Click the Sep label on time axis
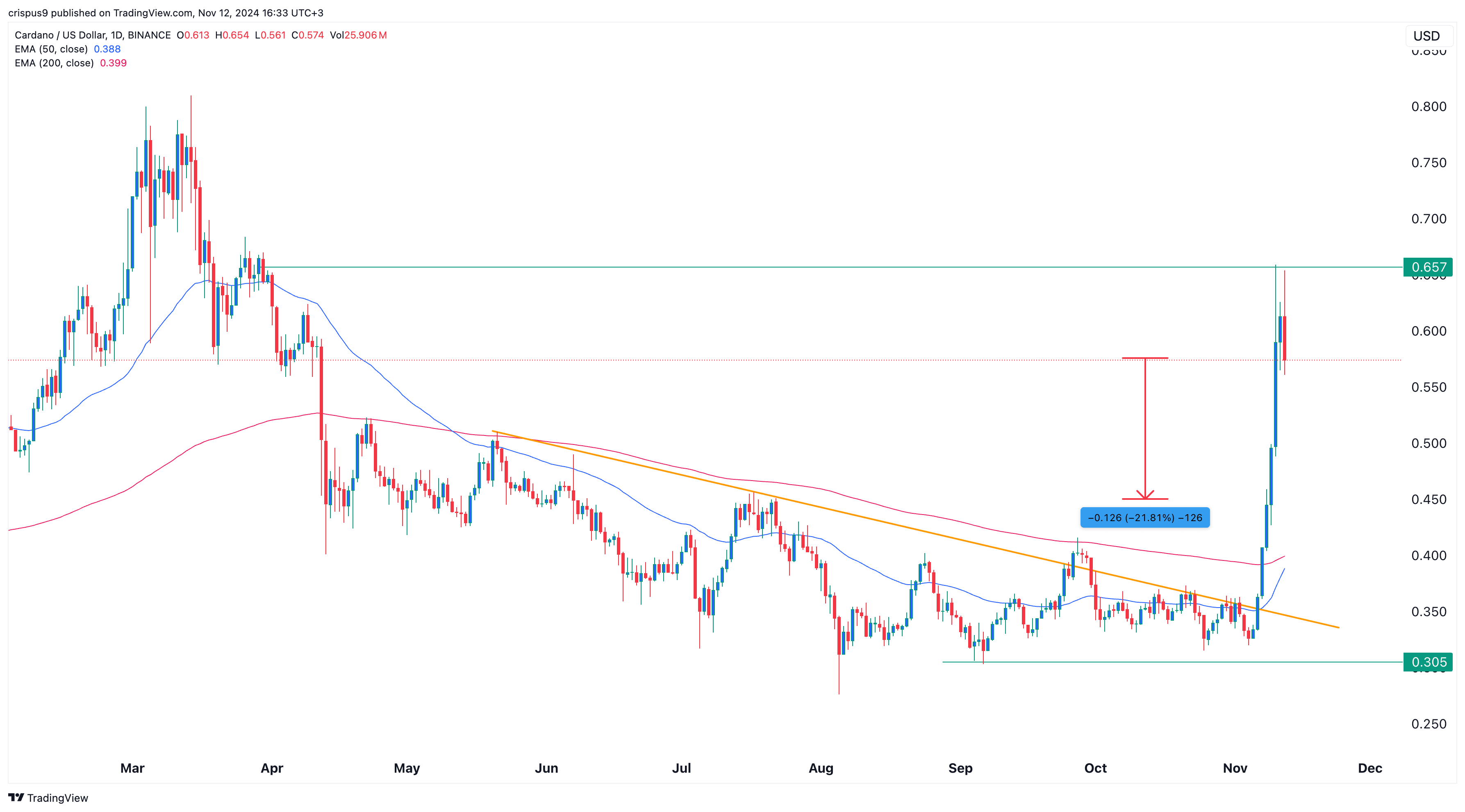Viewport: 1465px width, 812px height. coord(960,768)
